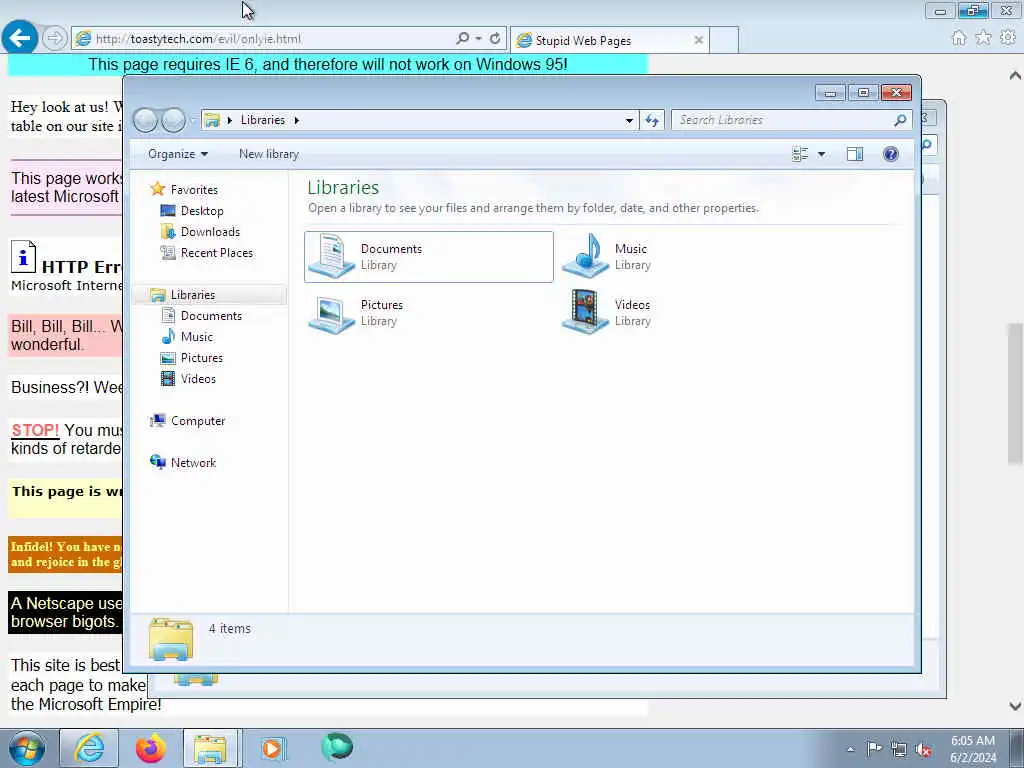
Task: Click the red STOP! link on page
Action: tap(35, 430)
